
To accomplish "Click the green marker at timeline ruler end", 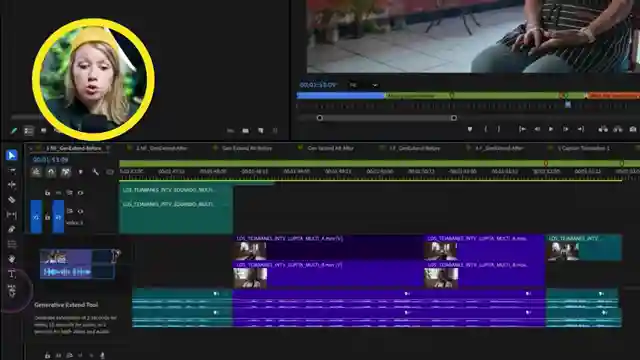I will tap(622, 163).
